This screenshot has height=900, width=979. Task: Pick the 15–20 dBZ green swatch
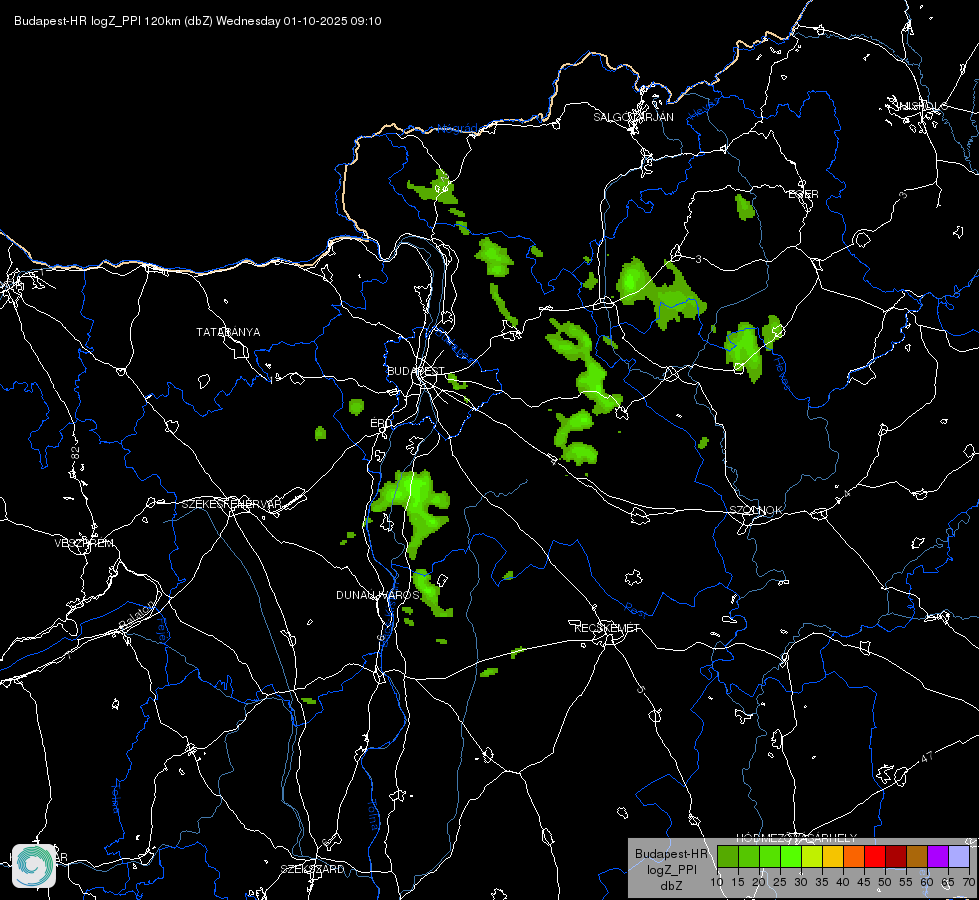(x=749, y=856)
